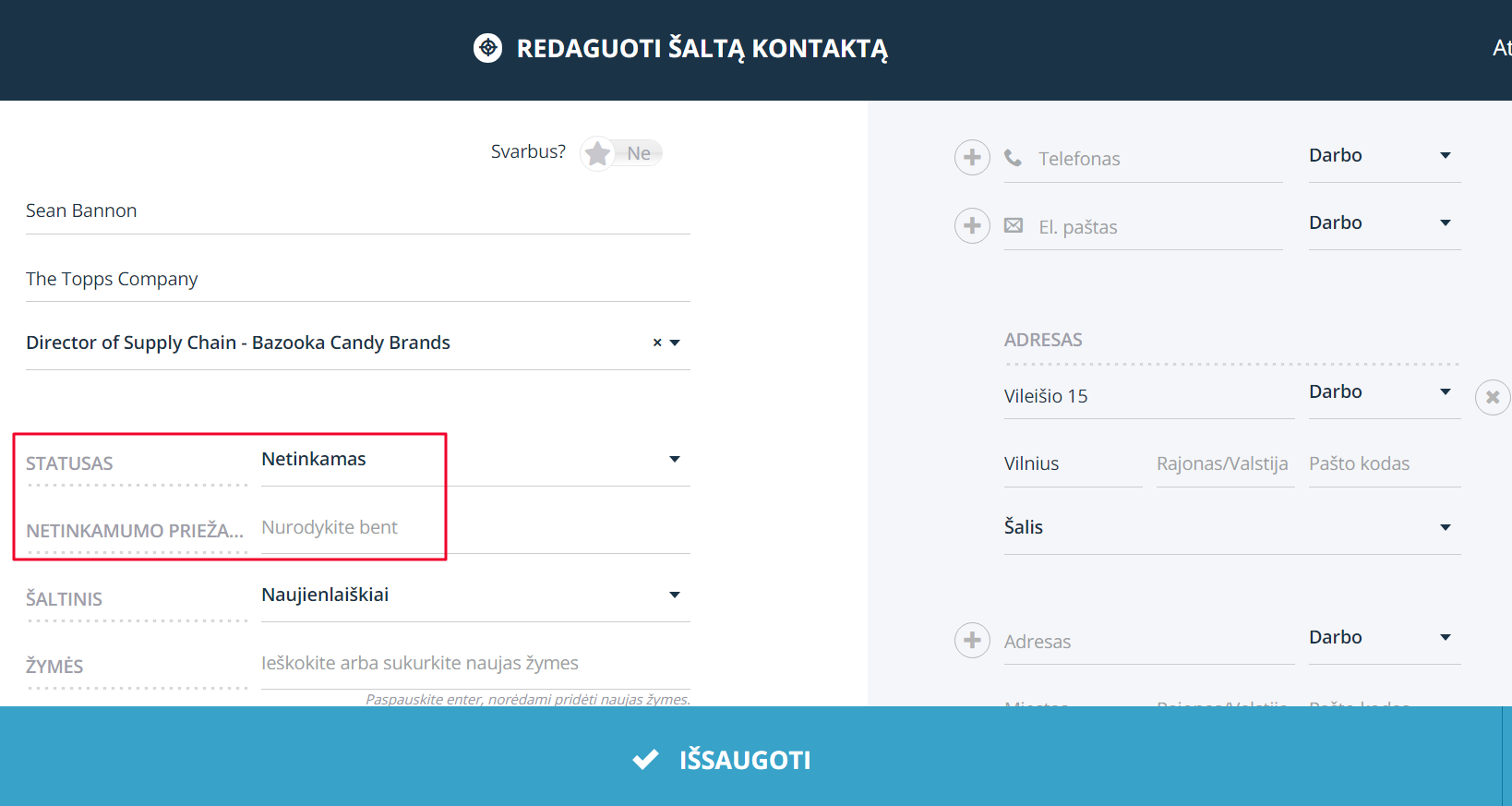
Task: Click the Svarbus? label
Action: point(528,151)
